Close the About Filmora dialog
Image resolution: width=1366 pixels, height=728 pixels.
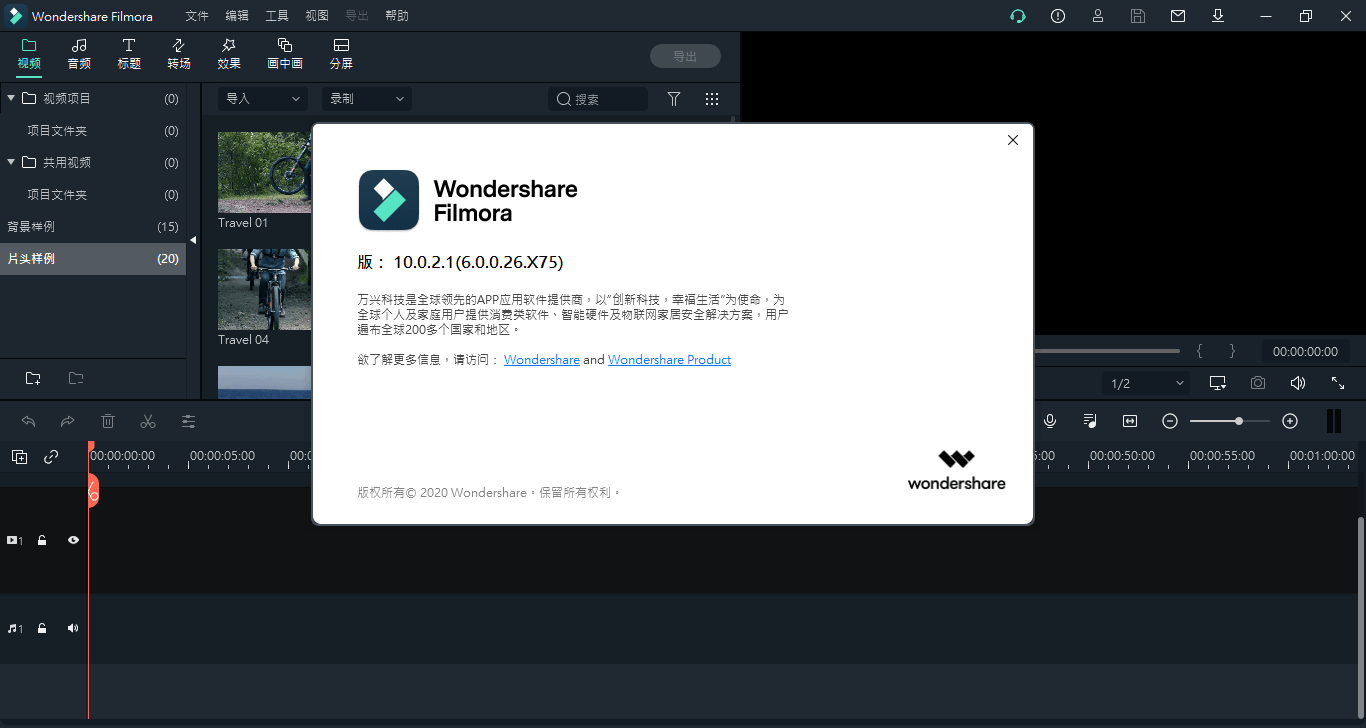point(1013,140)
